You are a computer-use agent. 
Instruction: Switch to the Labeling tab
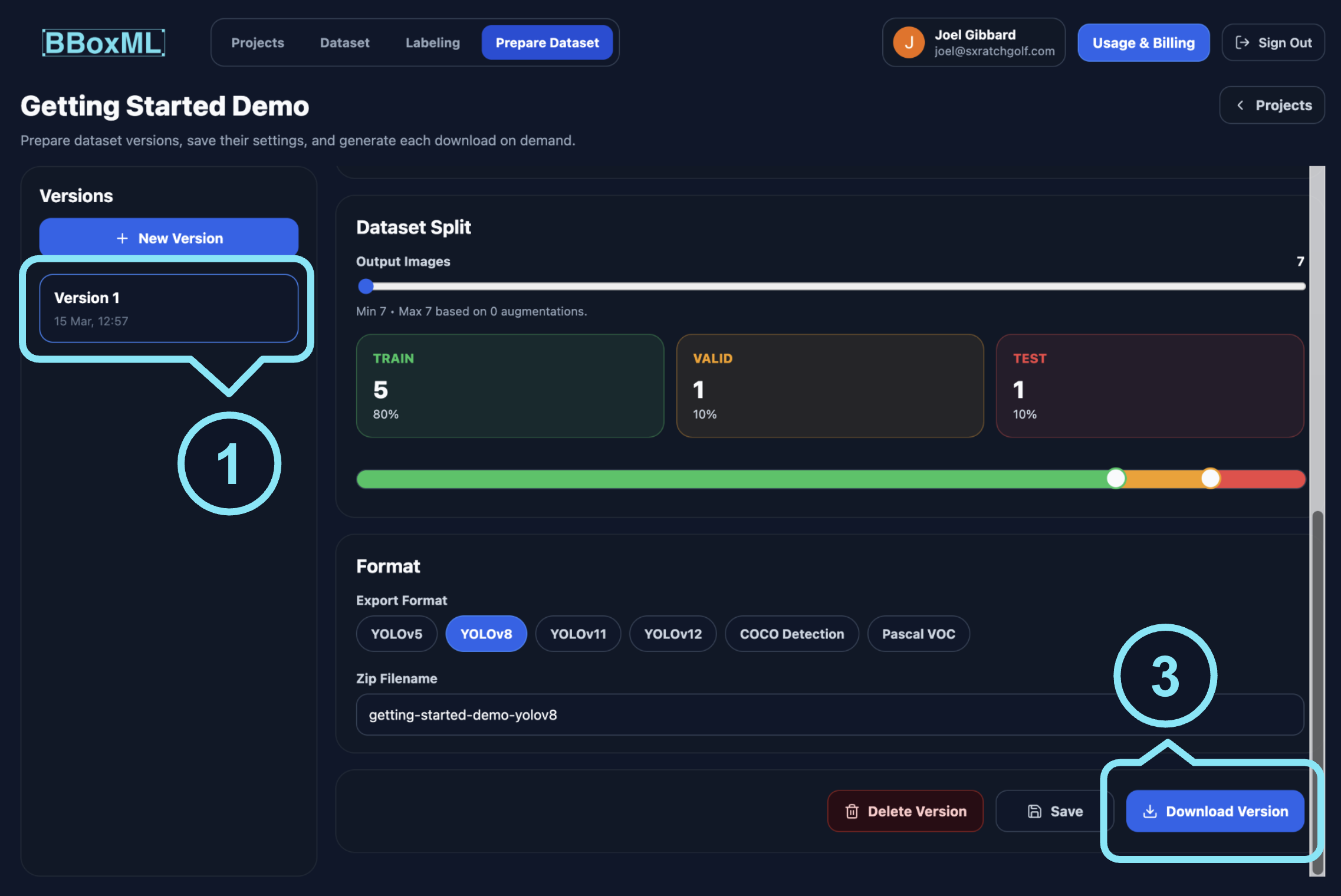tap(432, 42)
